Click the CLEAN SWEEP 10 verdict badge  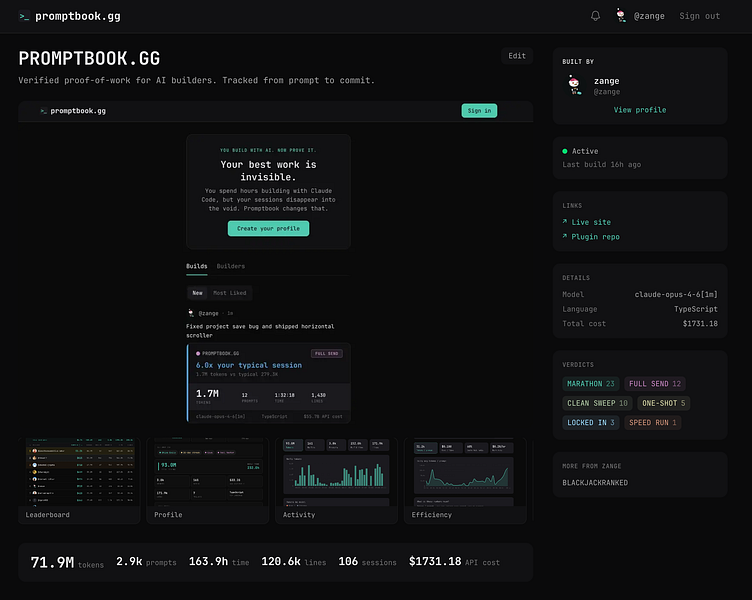click(597, 403)
